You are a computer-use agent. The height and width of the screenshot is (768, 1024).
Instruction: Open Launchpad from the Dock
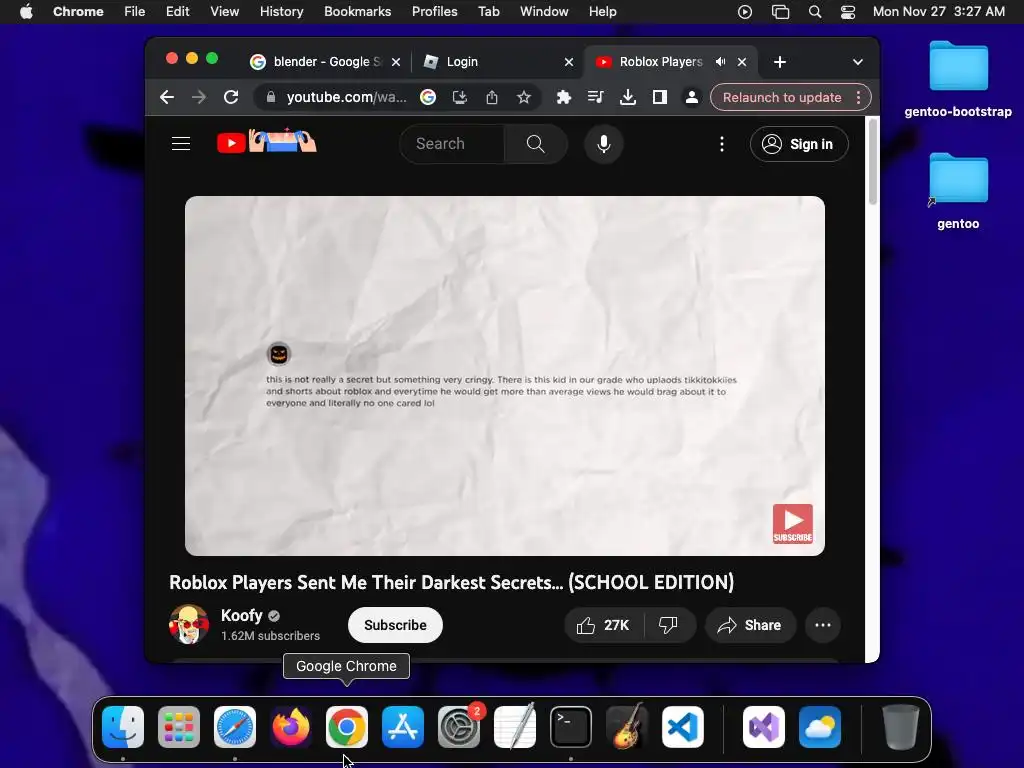click(x=179, y=726)
